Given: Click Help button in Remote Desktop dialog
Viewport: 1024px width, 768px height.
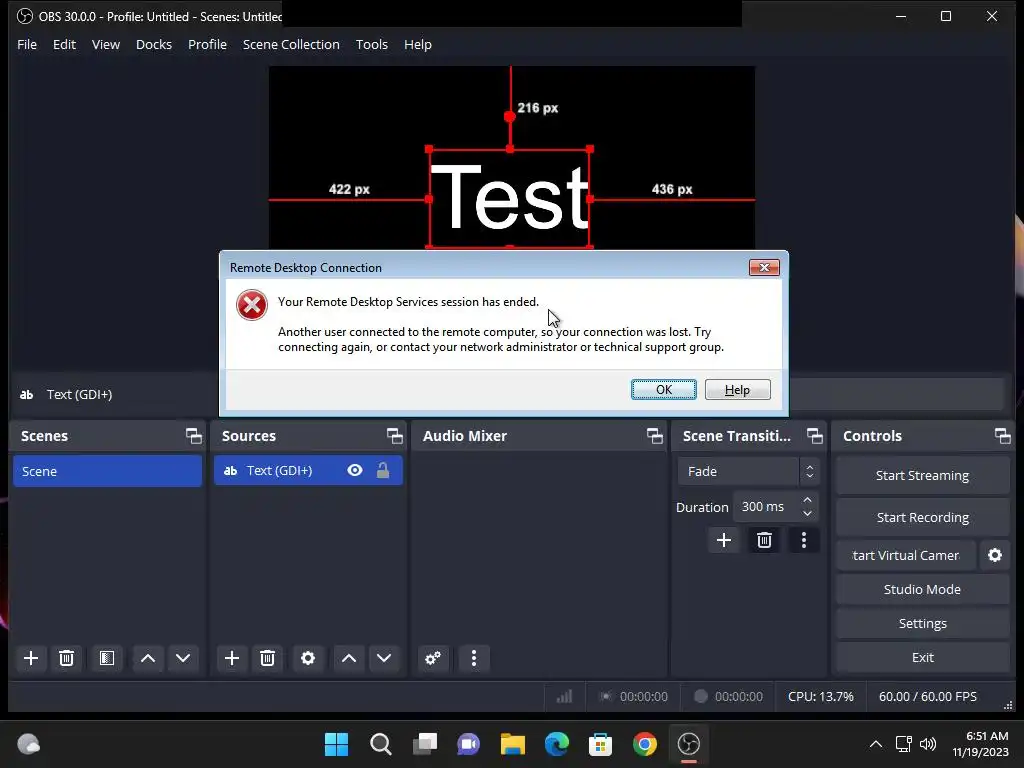Looking at the screenshot, I should pyautogui.click(x=737, y=390).
